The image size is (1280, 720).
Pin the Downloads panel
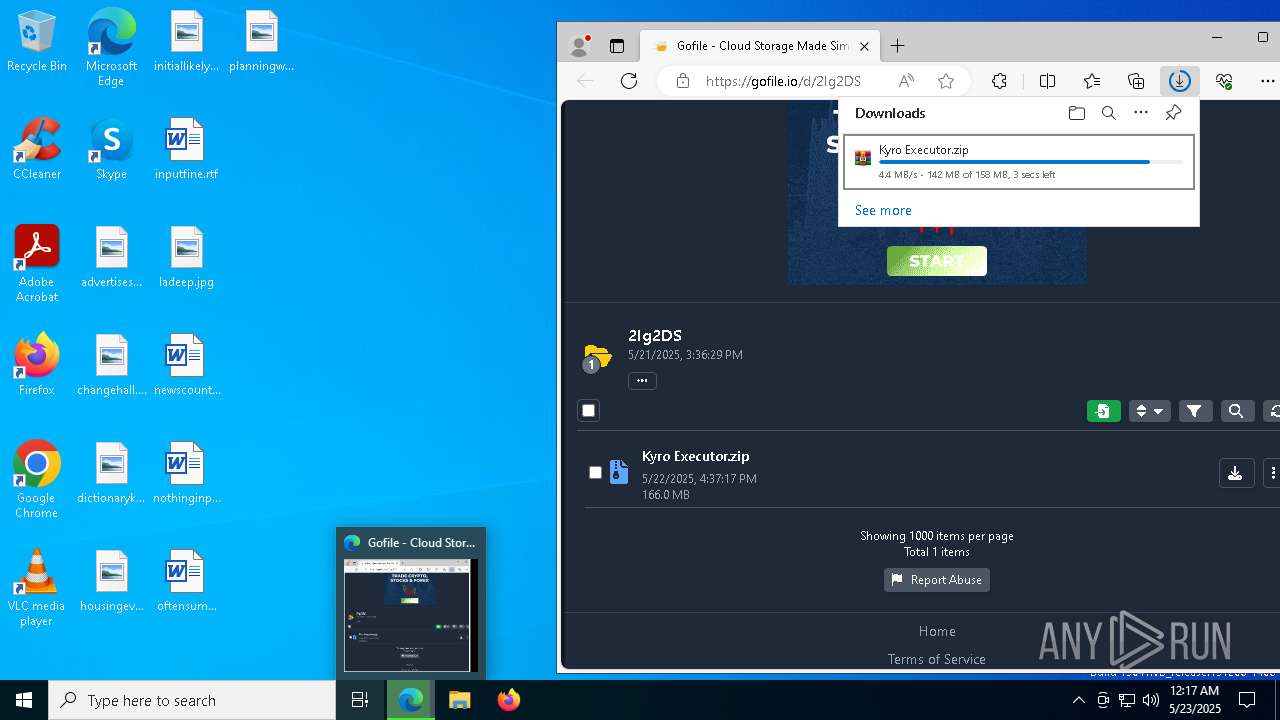(x=1174, y=113)
